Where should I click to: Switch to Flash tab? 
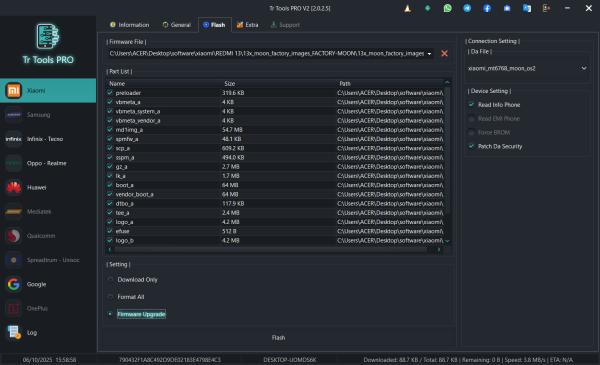click(214, 25)
